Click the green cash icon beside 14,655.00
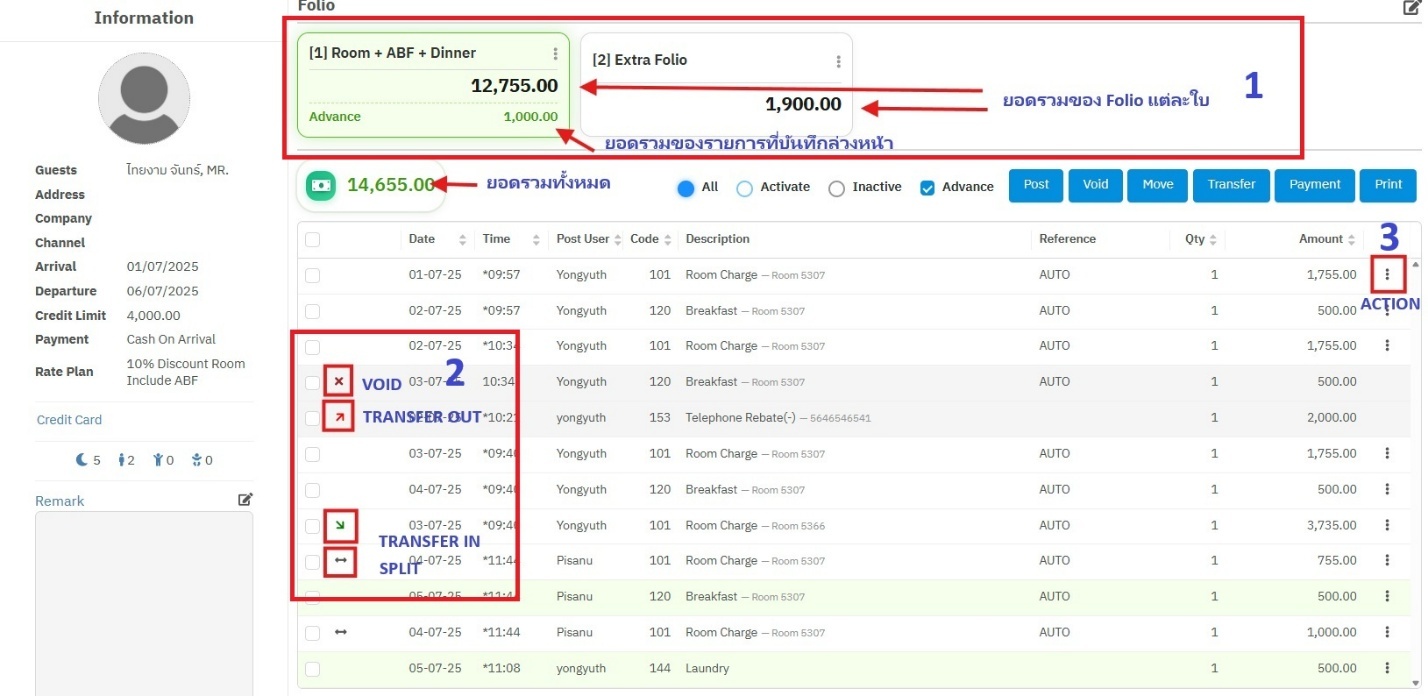This screenshot has height=696, width=1428. (321, 185)
